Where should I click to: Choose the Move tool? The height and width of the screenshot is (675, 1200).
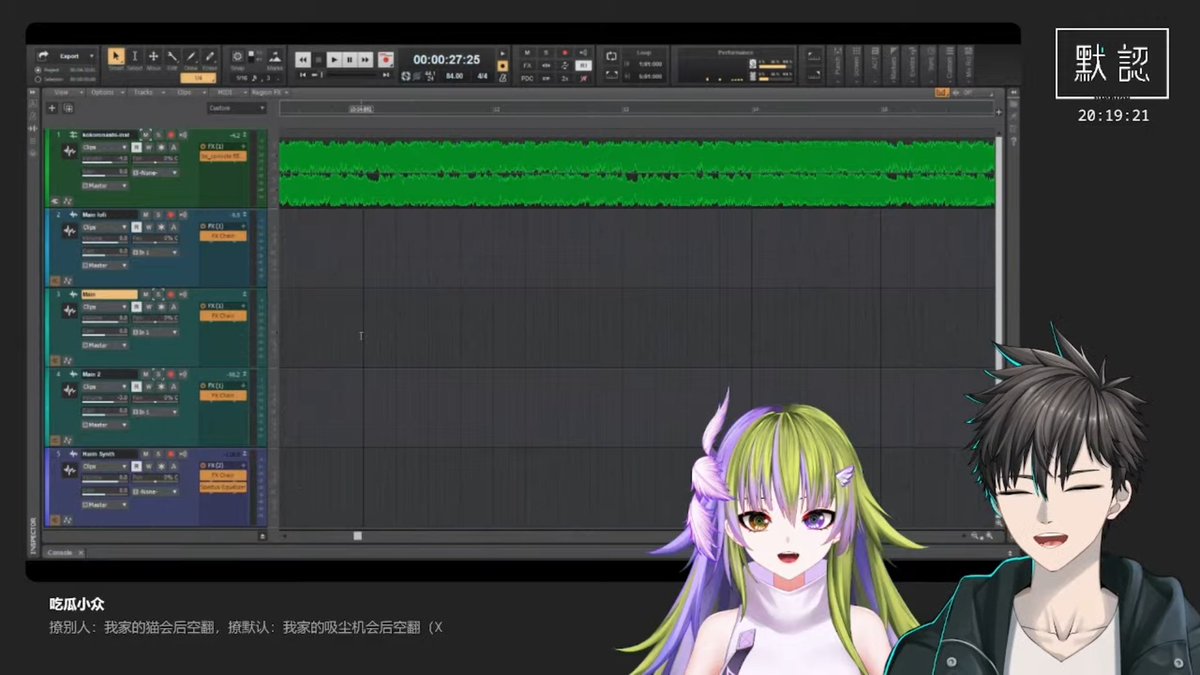pyautogui.click(x=154, y=57)
